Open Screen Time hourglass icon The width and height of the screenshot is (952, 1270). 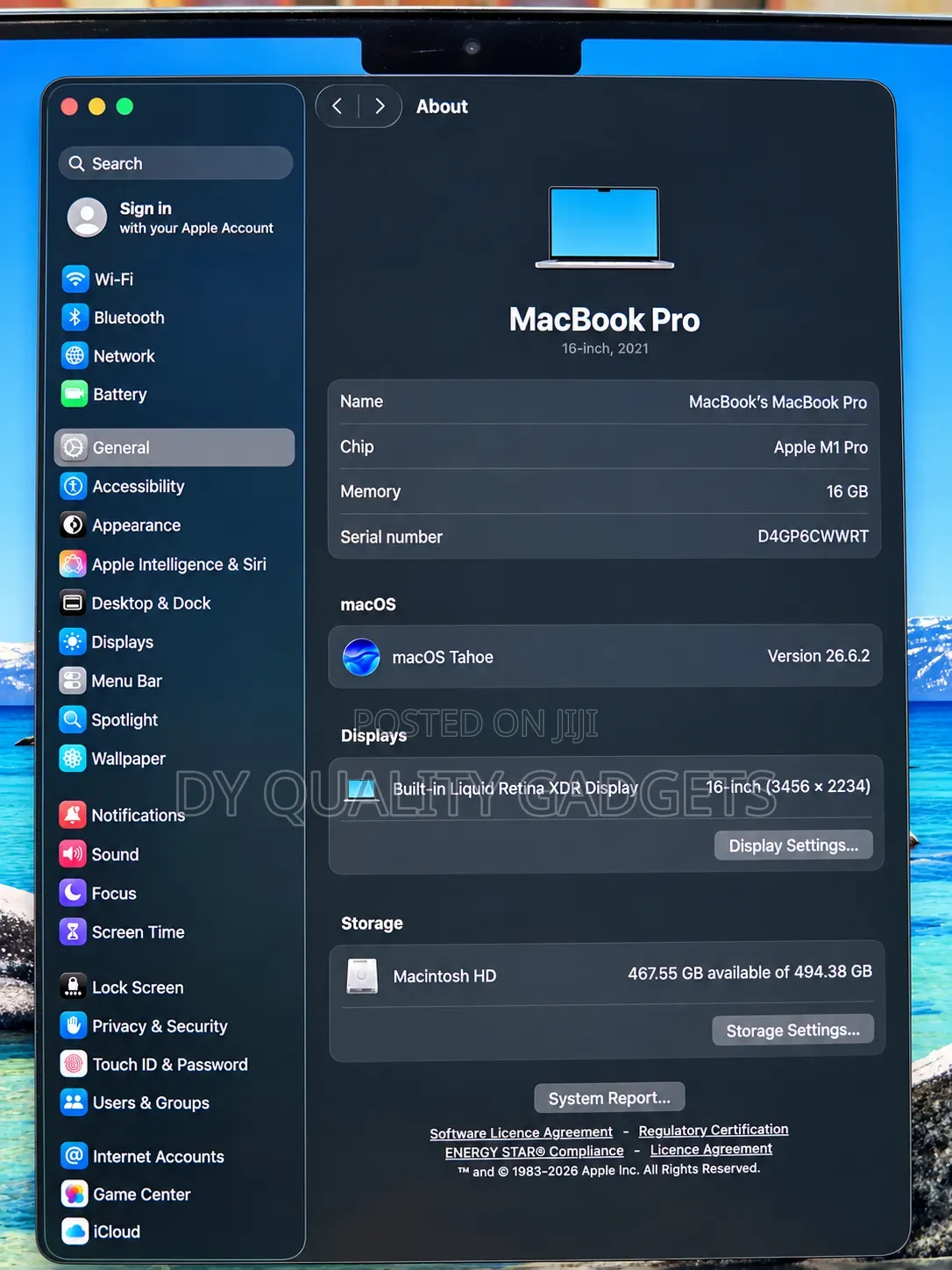tap(73, 931)
